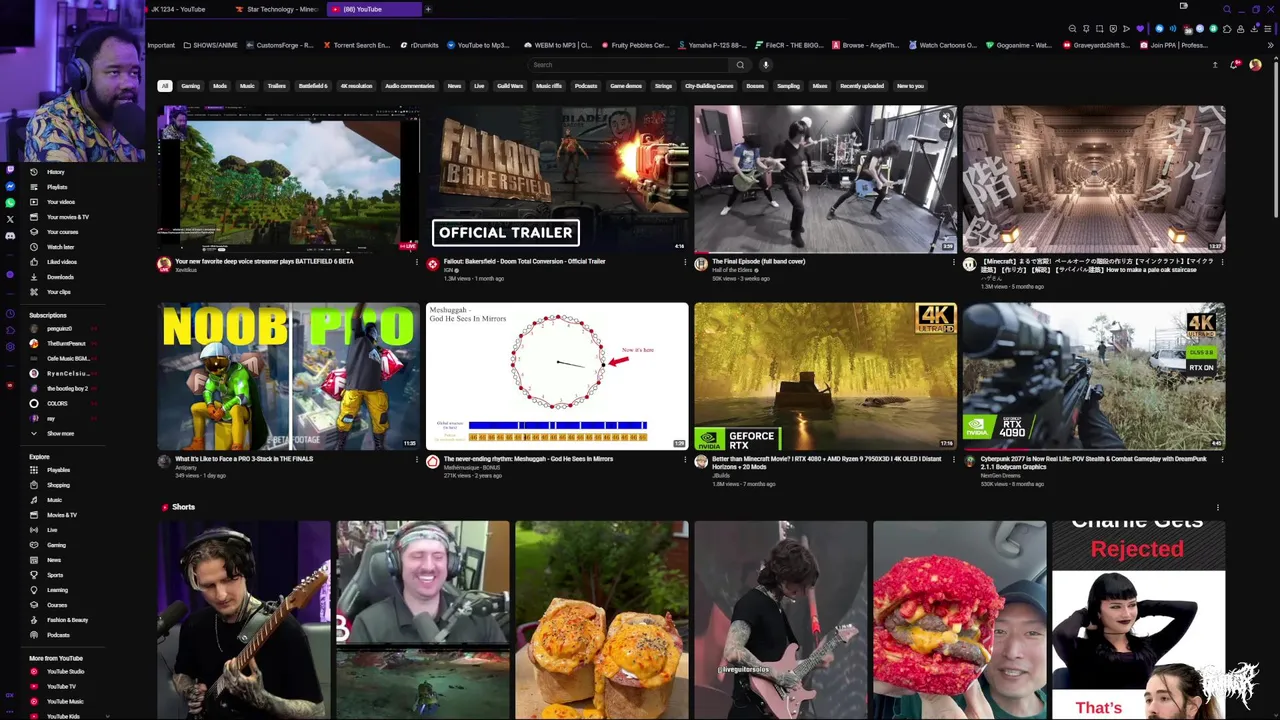Filter by Audio commentaries chip
The height and width of the screenshot is (720, 1280).
(410, 86)
